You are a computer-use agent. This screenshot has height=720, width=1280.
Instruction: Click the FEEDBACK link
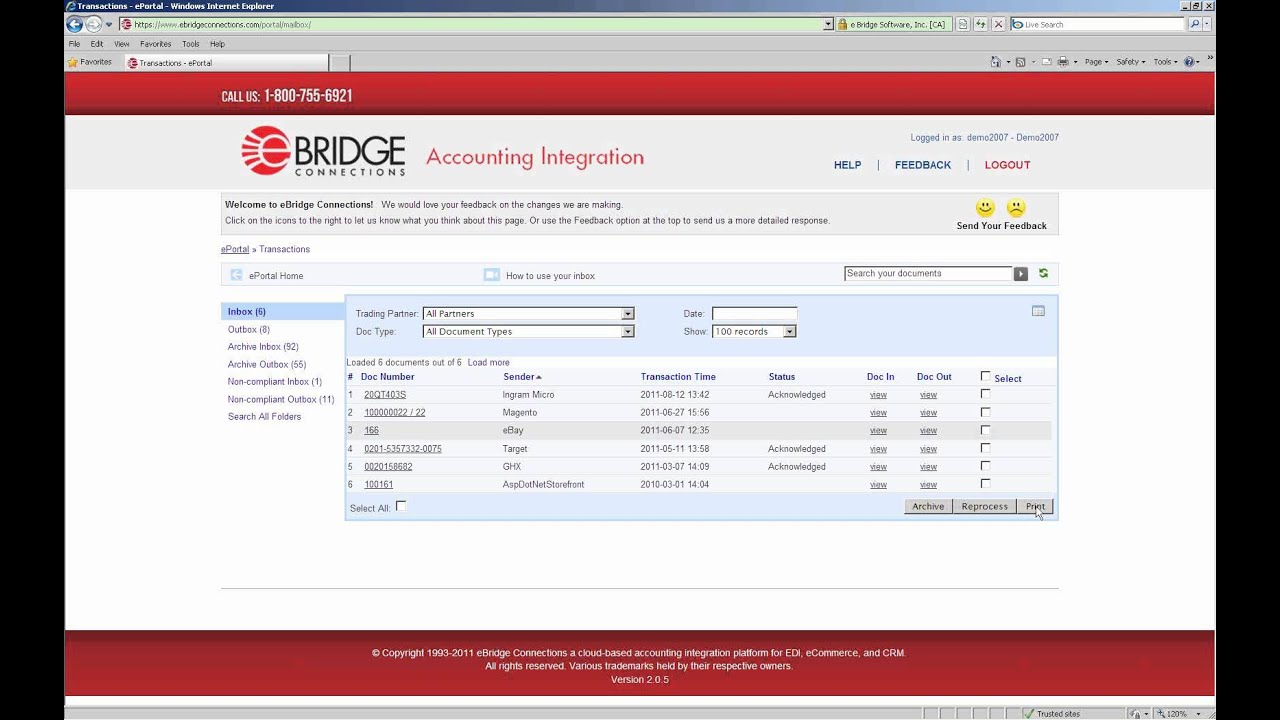(923, 165)
